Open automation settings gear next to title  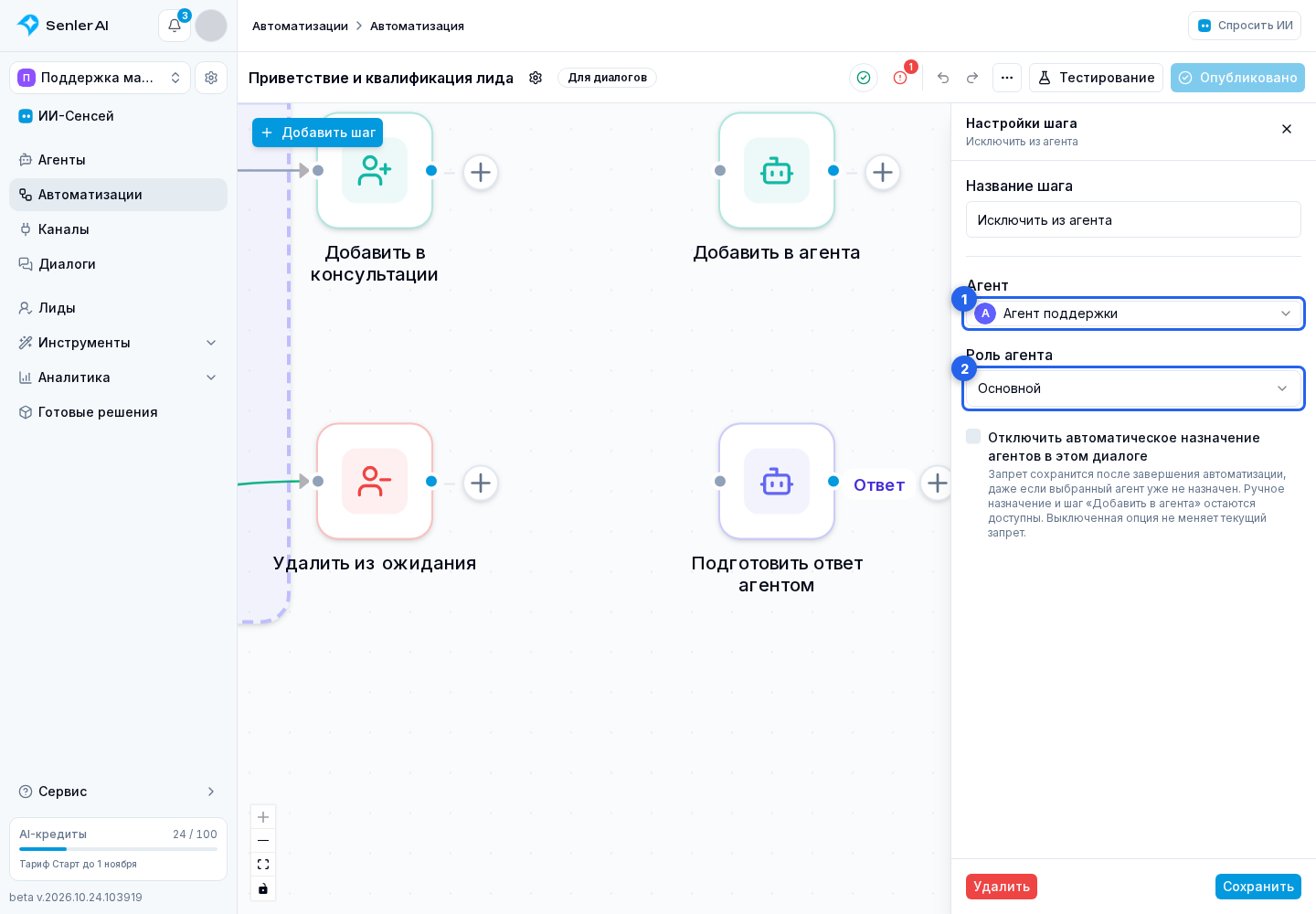[536, 78]
